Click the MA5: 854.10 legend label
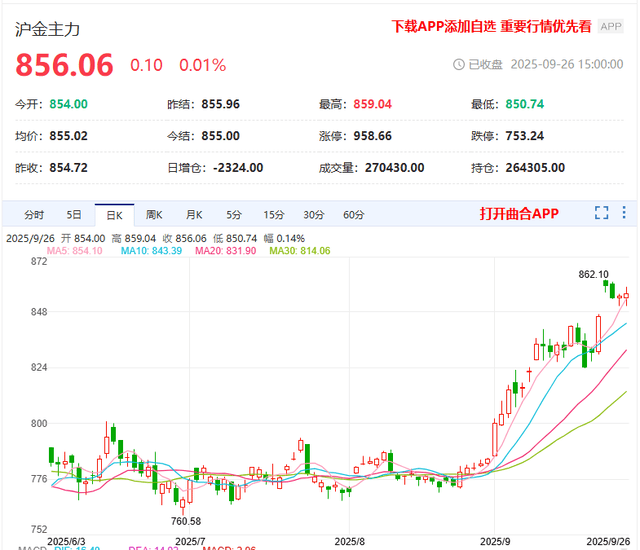Viewport: 640px width, 550px height. click(74, 251)
